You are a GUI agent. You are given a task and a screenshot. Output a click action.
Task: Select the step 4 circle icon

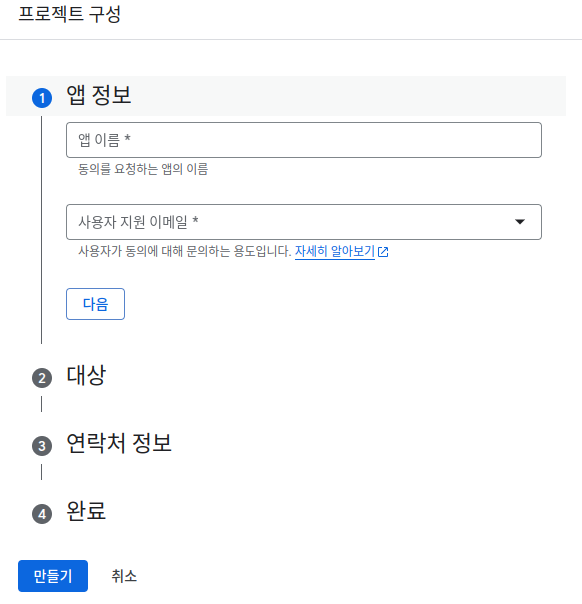[x=42, y=514]
